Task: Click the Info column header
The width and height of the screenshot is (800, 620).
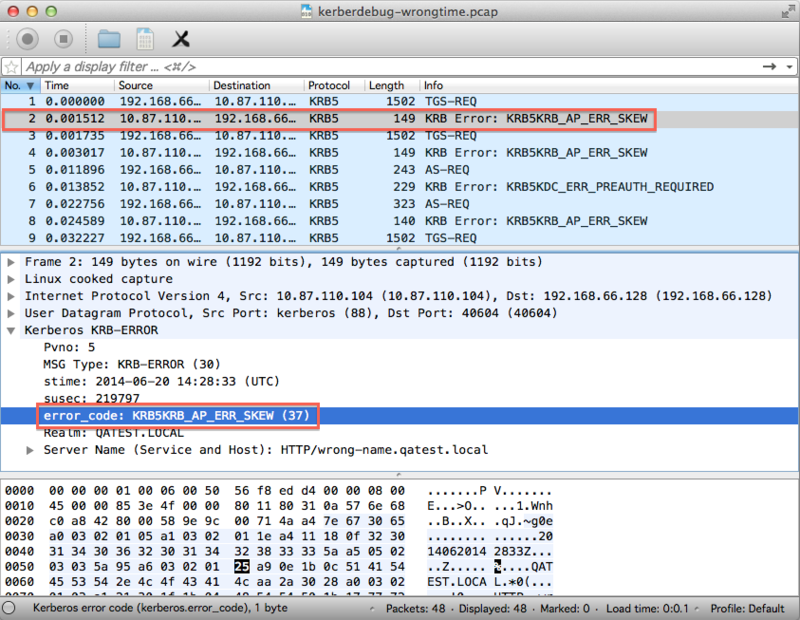Action: 609,85
